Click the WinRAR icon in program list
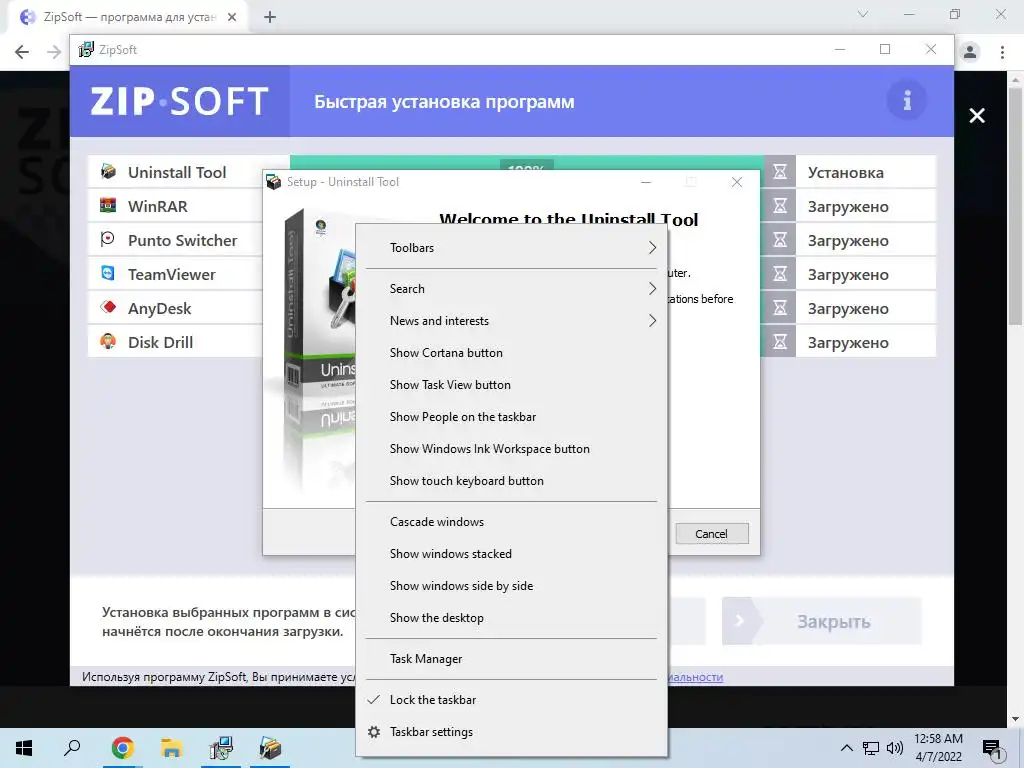This screenshot has width=1024, height=768. pyautogui.click(x=108, y=206)
